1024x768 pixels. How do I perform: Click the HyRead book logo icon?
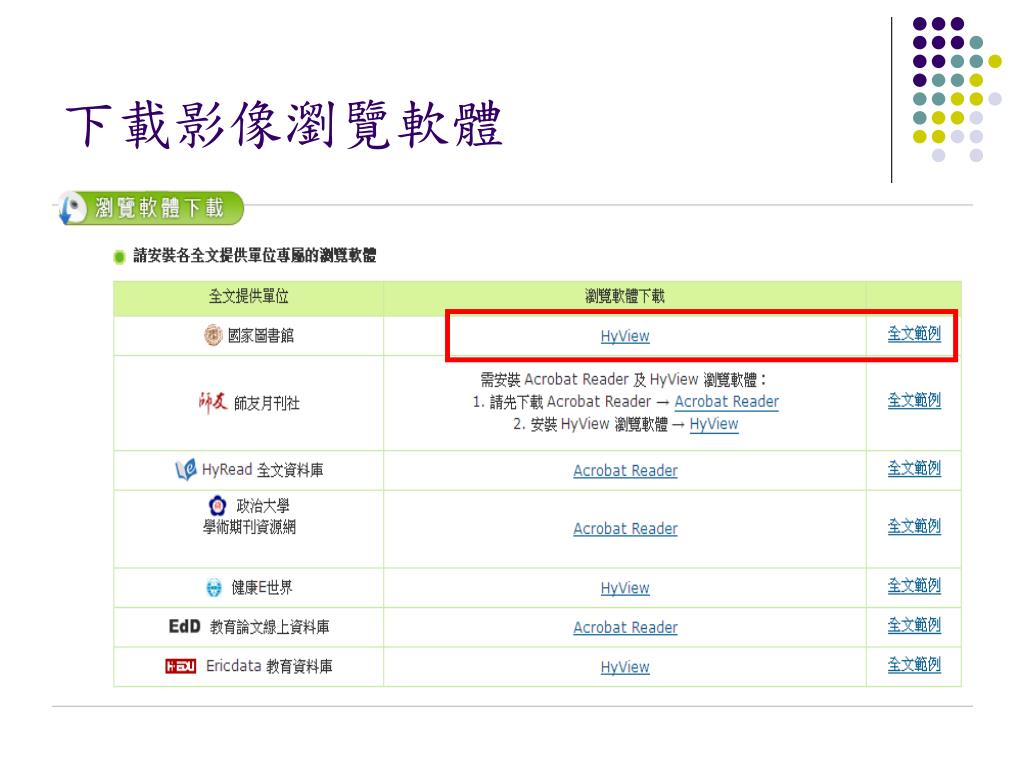pyautogui.click(x=185, y=470)
